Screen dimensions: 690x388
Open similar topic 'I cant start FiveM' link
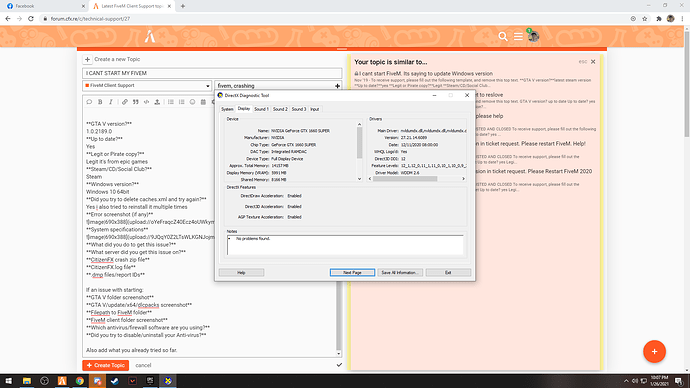coord(426,73)
